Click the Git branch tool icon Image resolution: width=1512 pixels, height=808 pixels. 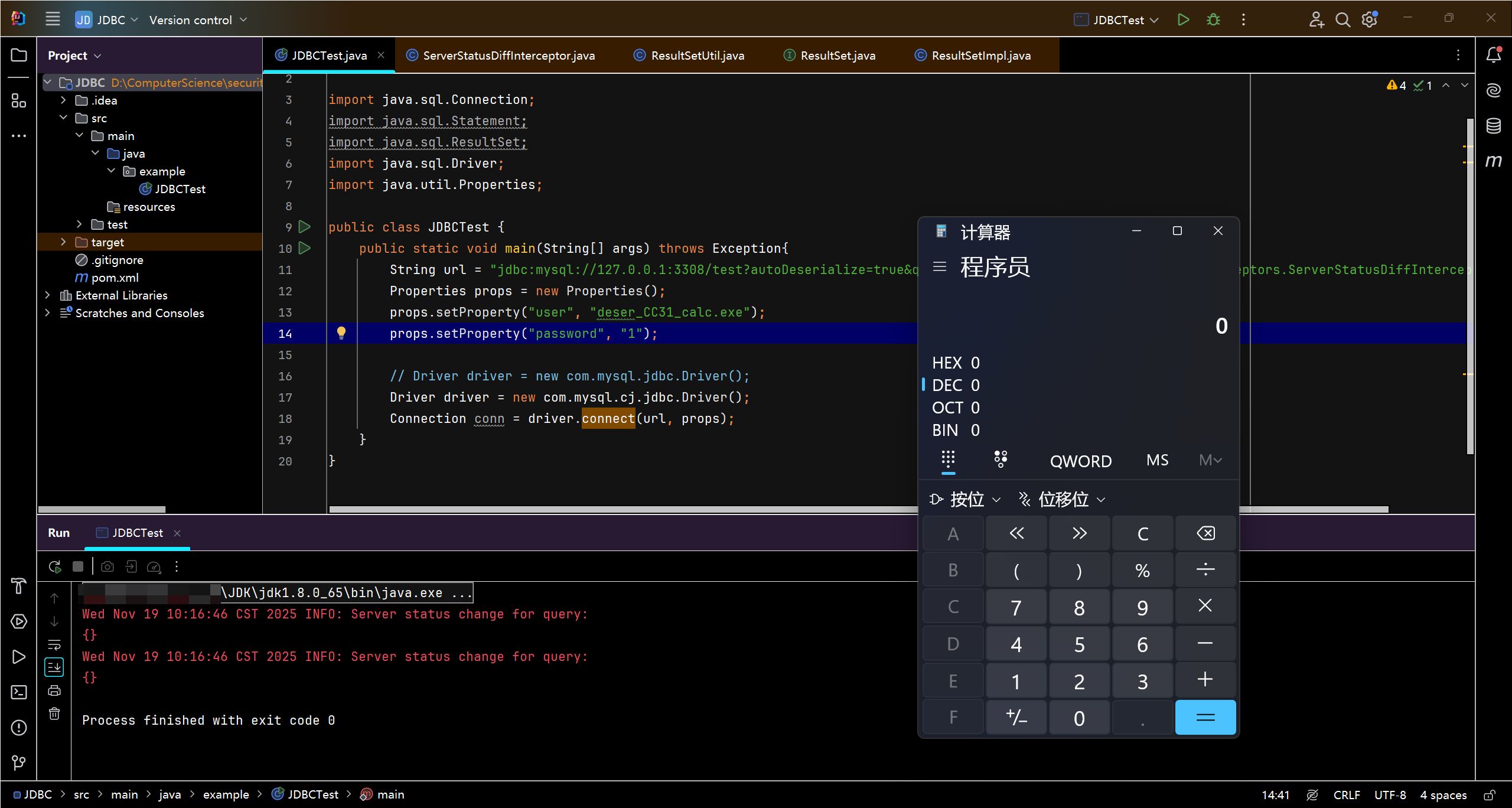point(19,763)
